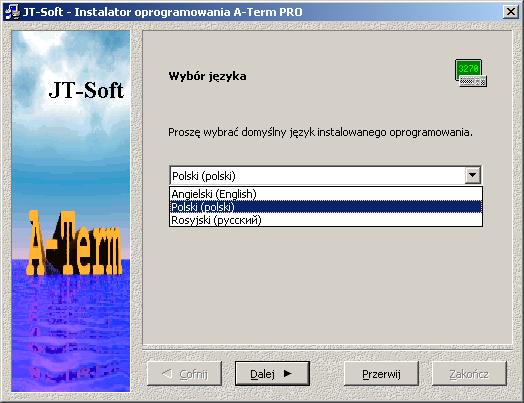This screenshot has height=403, width=524.
Task: Click the JT-Soft logo text
Action: (x=86, y=90)
